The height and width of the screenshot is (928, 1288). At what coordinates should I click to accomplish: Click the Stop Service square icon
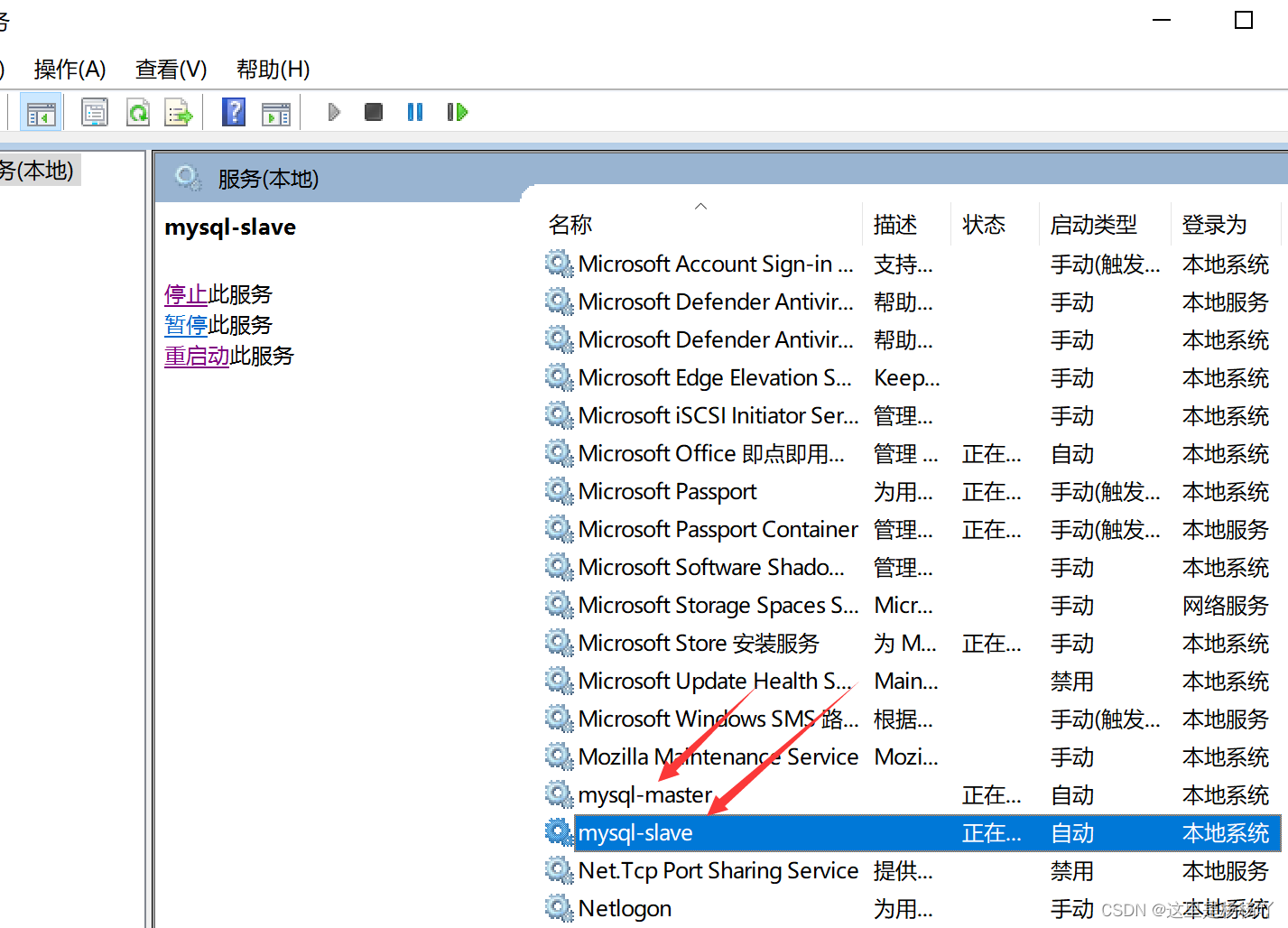click(374, 112)
